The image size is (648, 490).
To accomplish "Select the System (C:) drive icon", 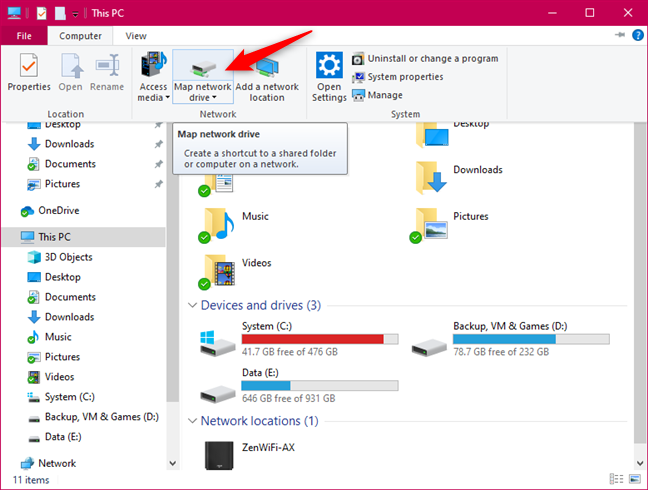I will pyautogui.click(x=217, y=343).
